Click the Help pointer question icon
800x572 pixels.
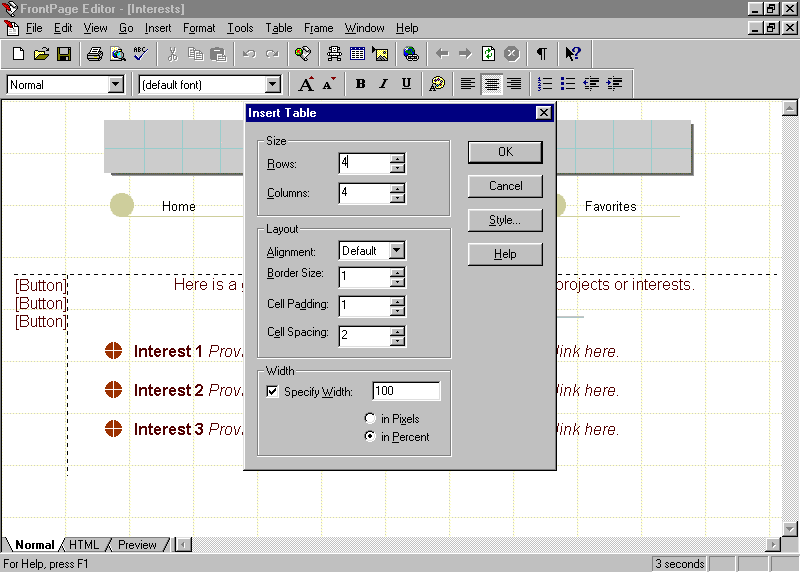click(573, 54)
